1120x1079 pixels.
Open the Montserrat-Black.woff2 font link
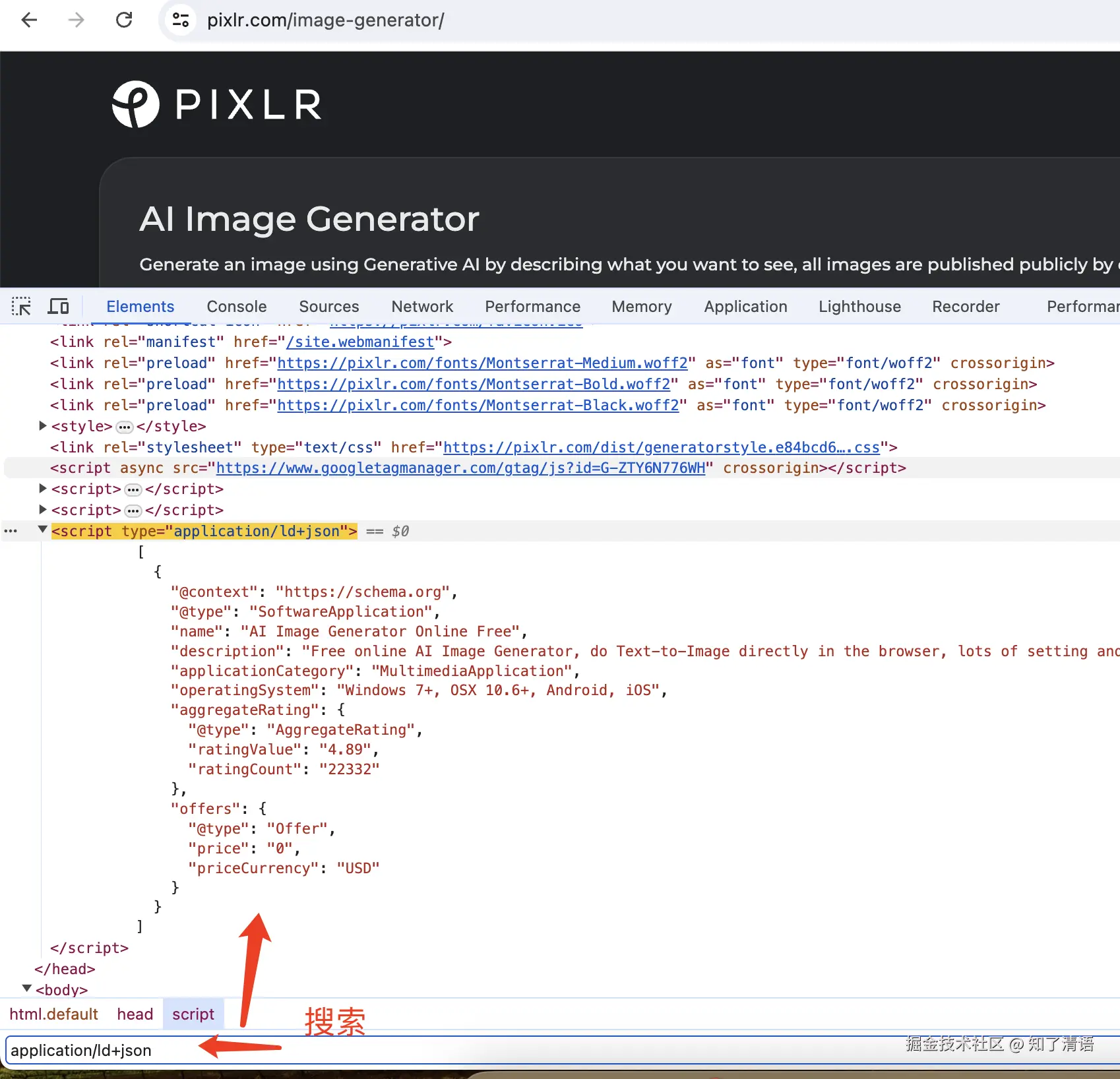coord(478,405)
